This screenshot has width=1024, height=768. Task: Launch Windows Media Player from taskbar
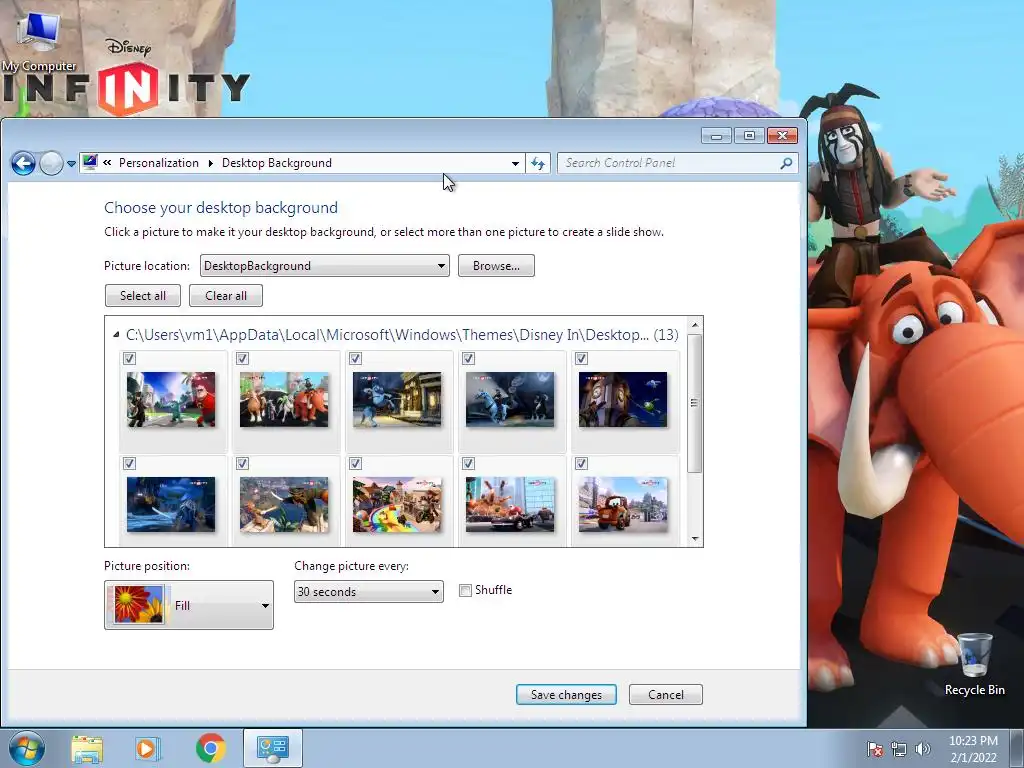click(x=147, y=749)
